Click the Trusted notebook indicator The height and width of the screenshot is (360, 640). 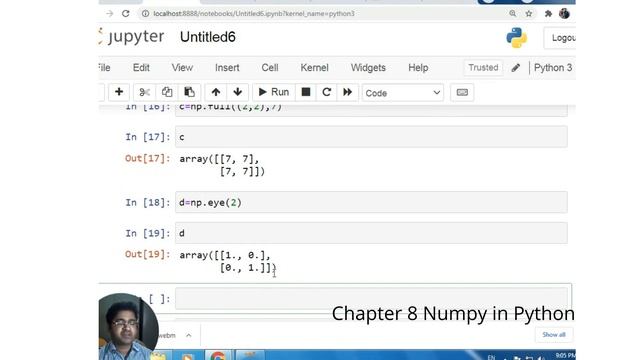click(x=483, y=68)
